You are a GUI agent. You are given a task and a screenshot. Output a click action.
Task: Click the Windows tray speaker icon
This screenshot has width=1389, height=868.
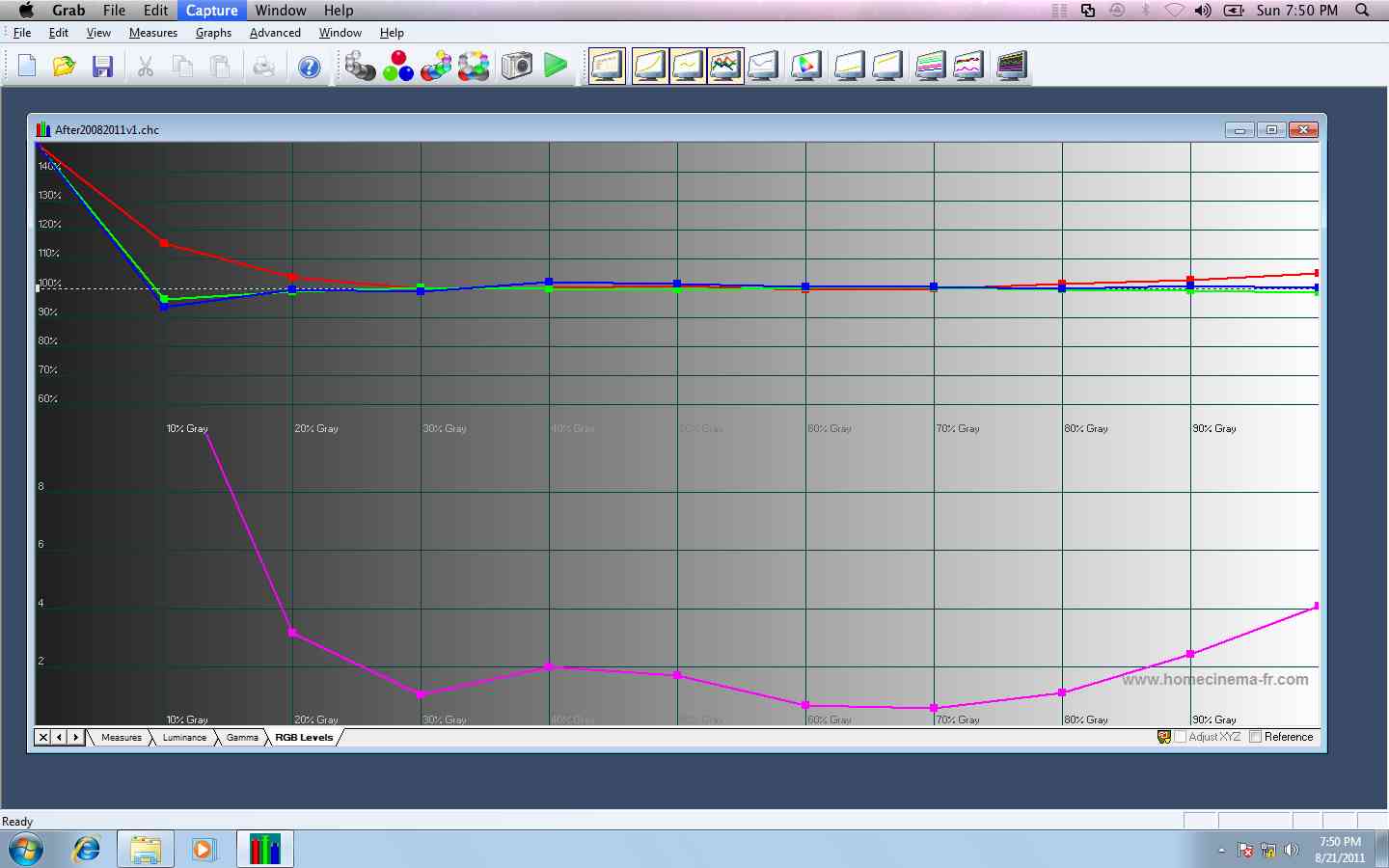coord(1292,851)
